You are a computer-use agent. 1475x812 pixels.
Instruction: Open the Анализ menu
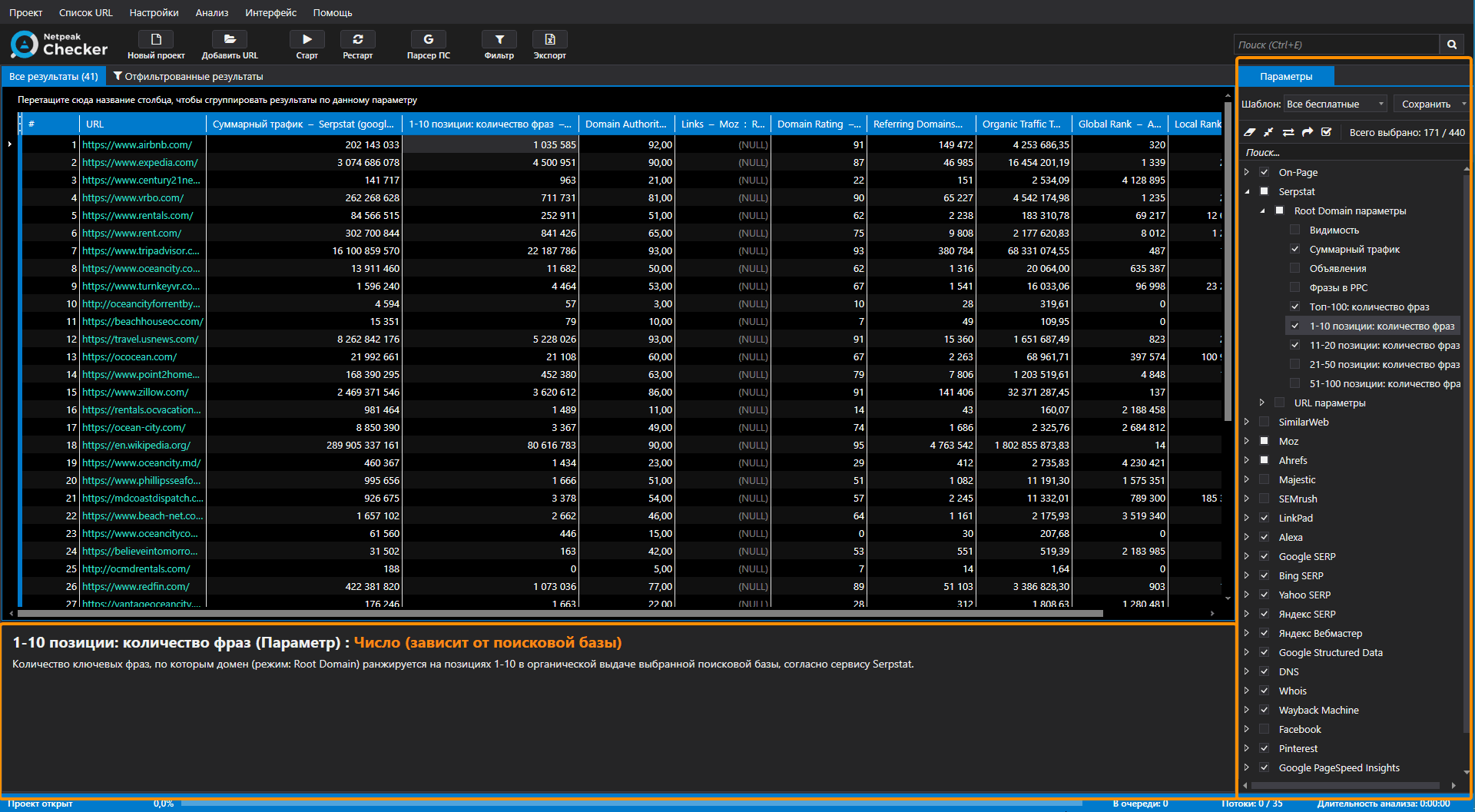point(212,12)
